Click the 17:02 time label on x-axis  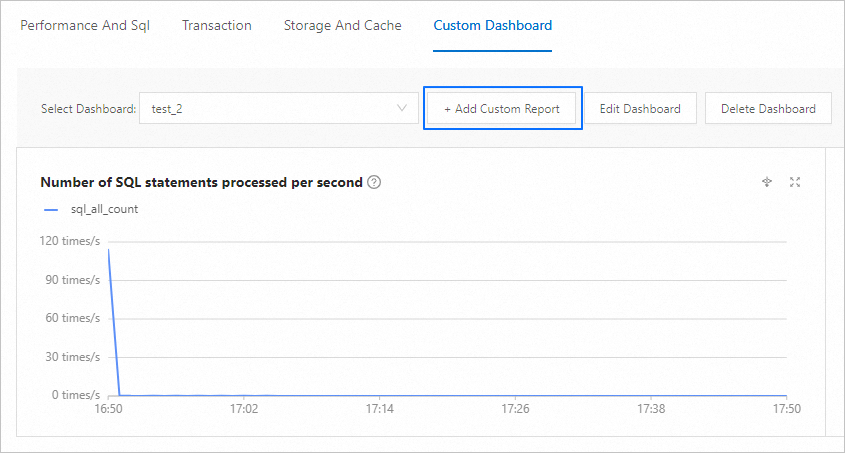tap(244, 409)
